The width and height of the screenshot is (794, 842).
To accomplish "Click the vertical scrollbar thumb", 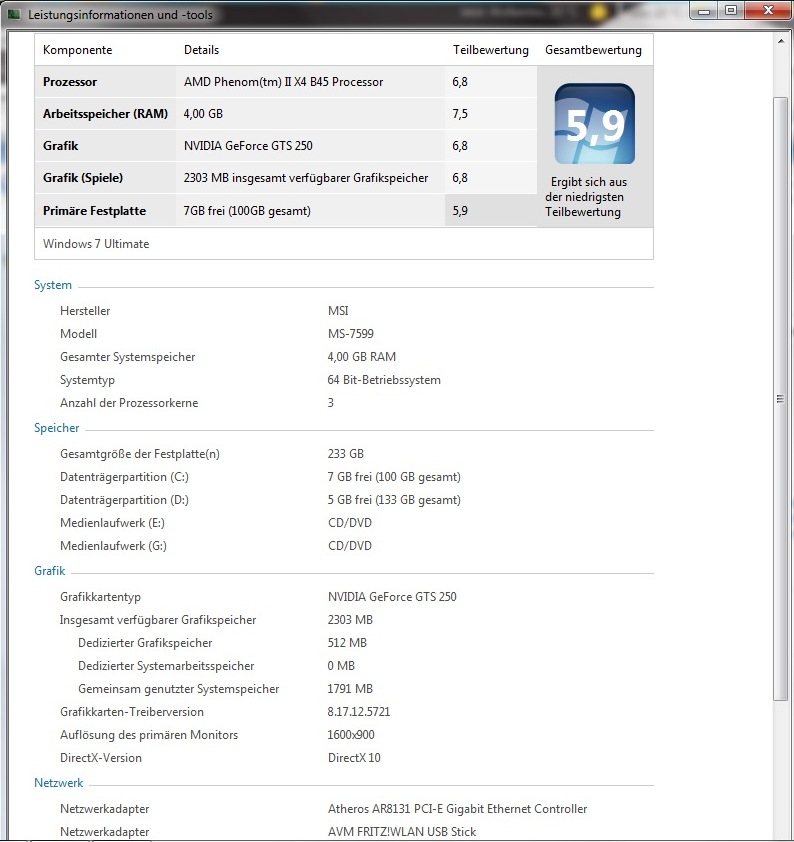I will tap(781, 398).
